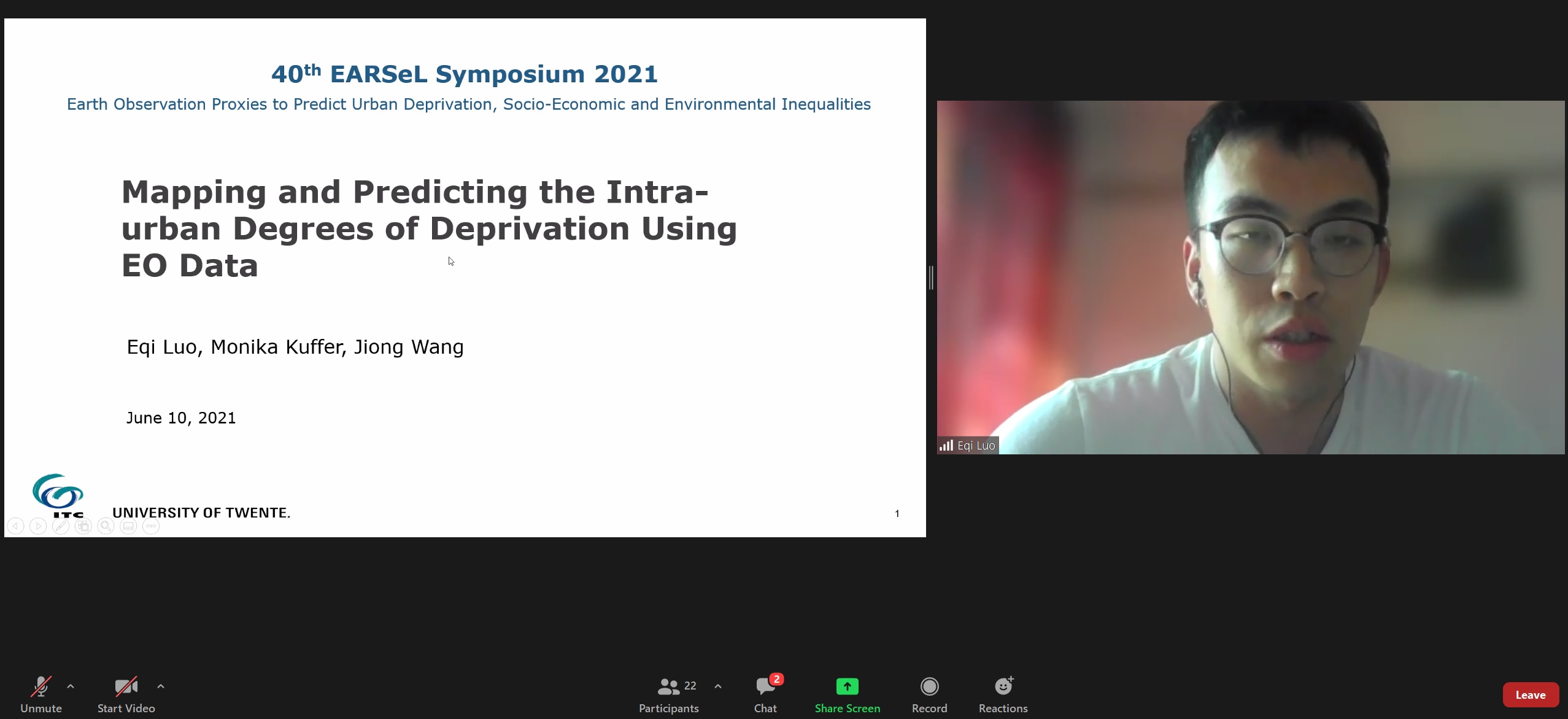
Task: Expand video options arrow next to Start Video
Action: [x=161, y=686]
